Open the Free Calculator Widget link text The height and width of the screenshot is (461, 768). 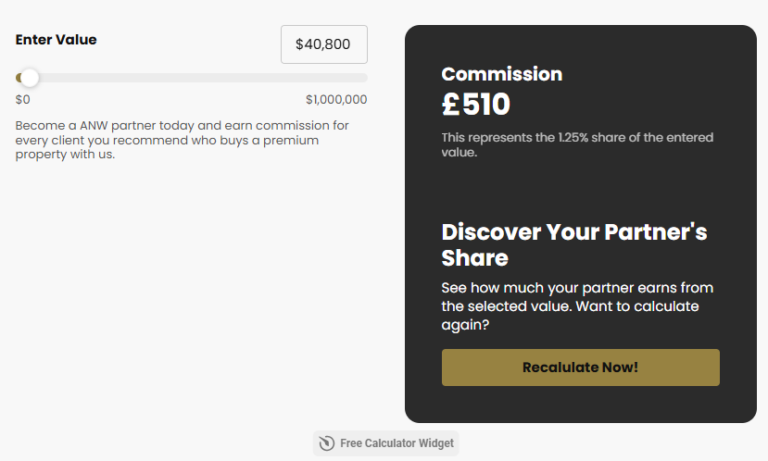[396, 443]
